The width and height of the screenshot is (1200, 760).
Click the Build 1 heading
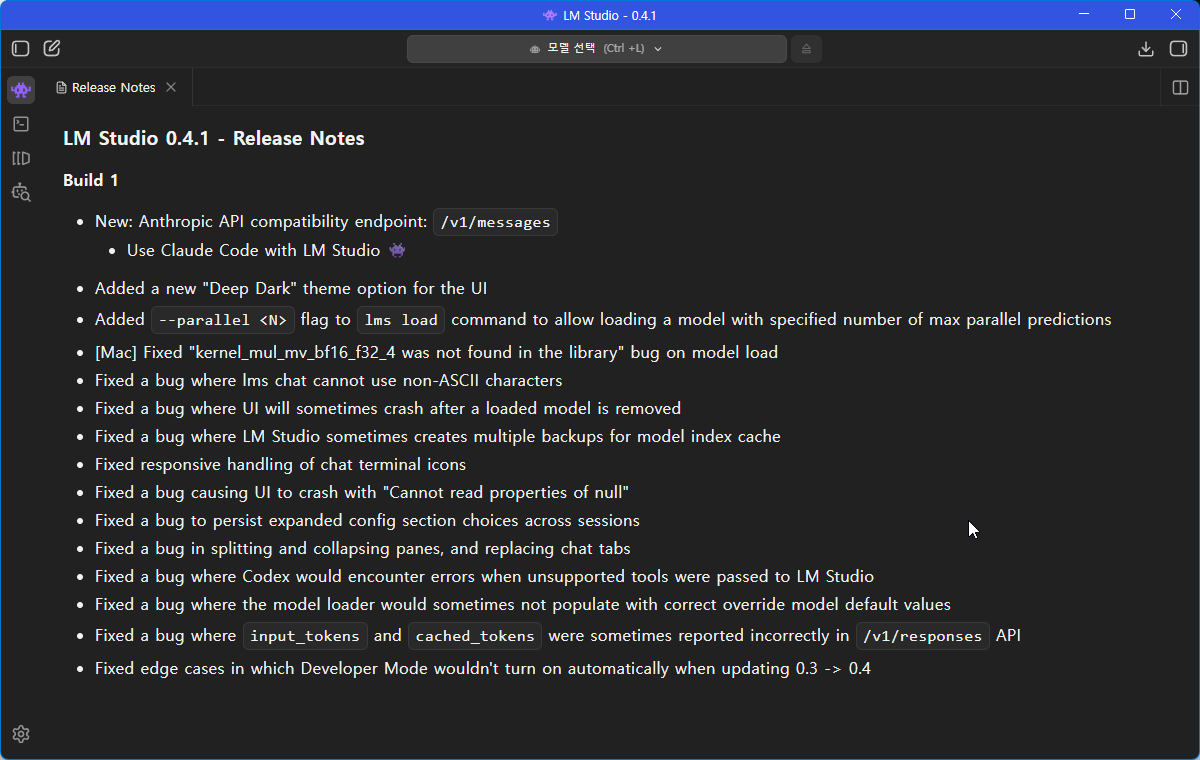coord(91,180)
